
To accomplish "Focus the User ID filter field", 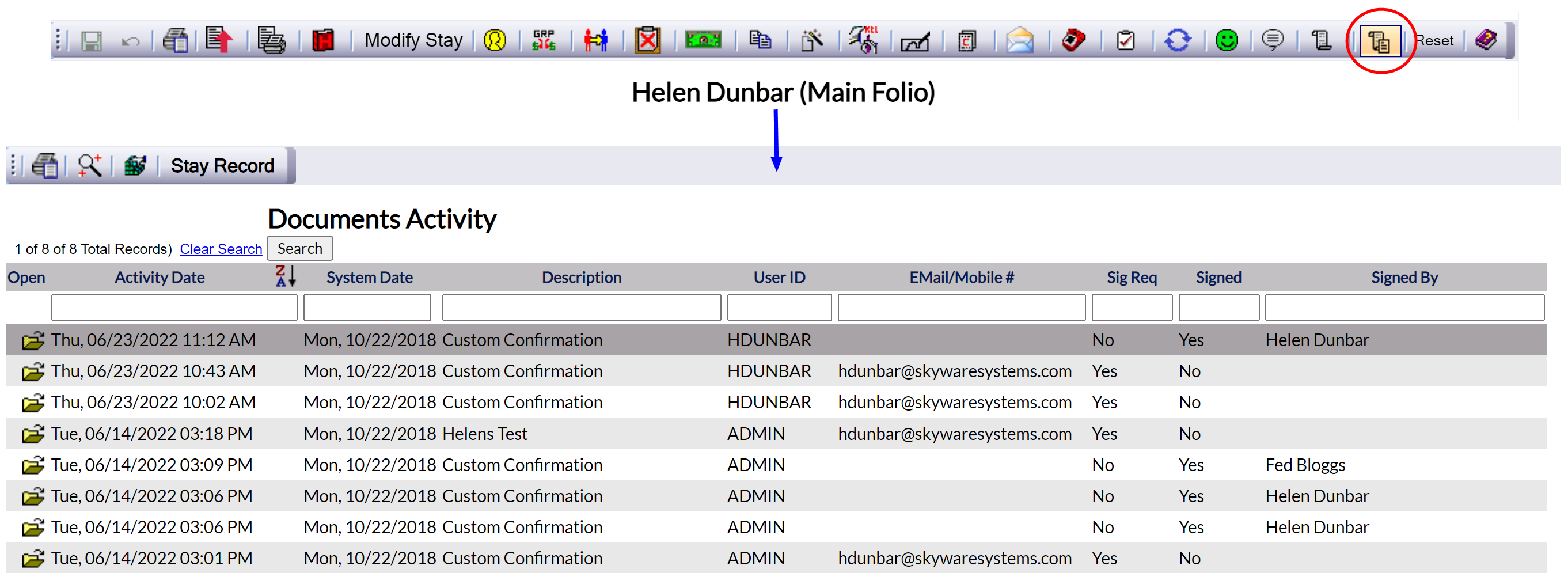I will (779, 308).
